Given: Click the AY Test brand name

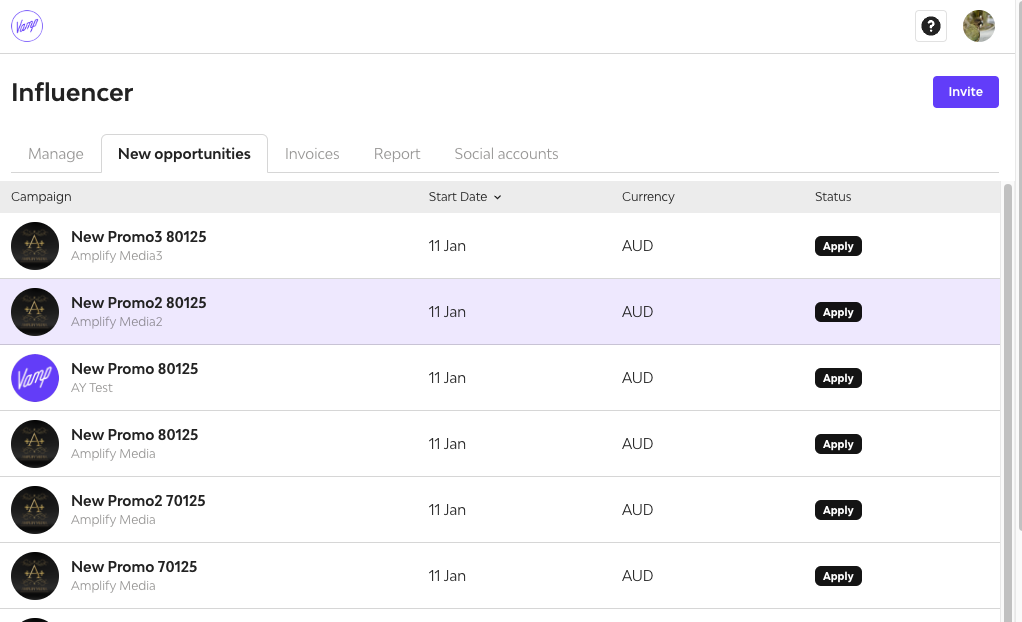Looking at the screenshot, I should pos(92,388).
